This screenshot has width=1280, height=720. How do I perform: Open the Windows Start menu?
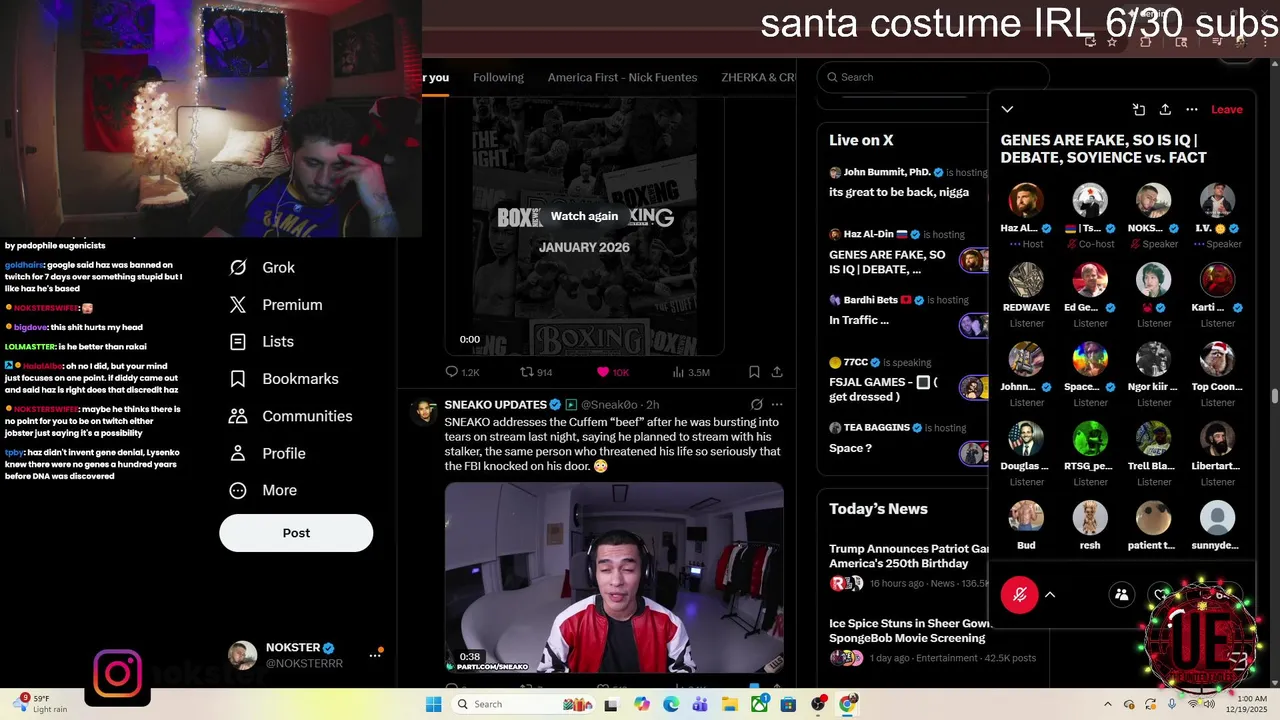pyautogui.click(x=433, y=704)
